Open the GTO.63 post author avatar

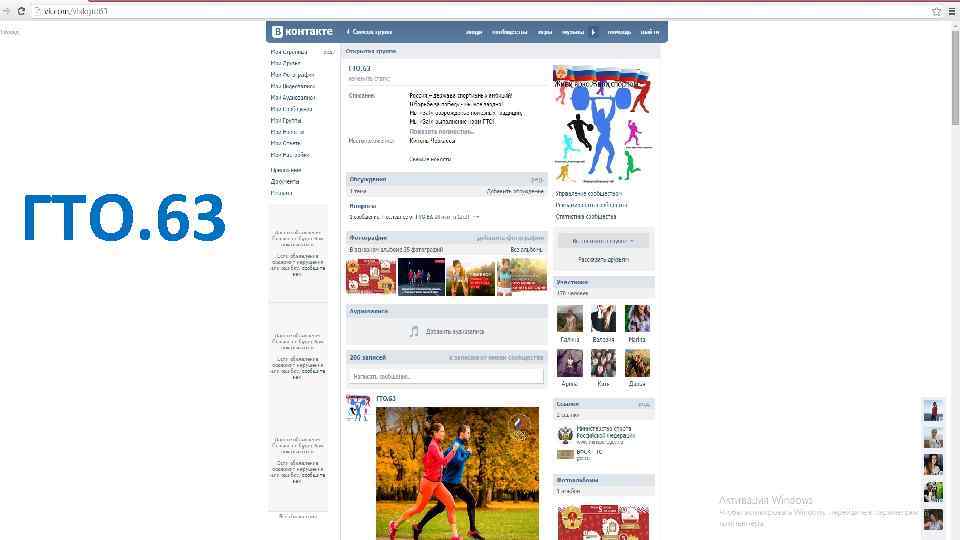point(358,408)
